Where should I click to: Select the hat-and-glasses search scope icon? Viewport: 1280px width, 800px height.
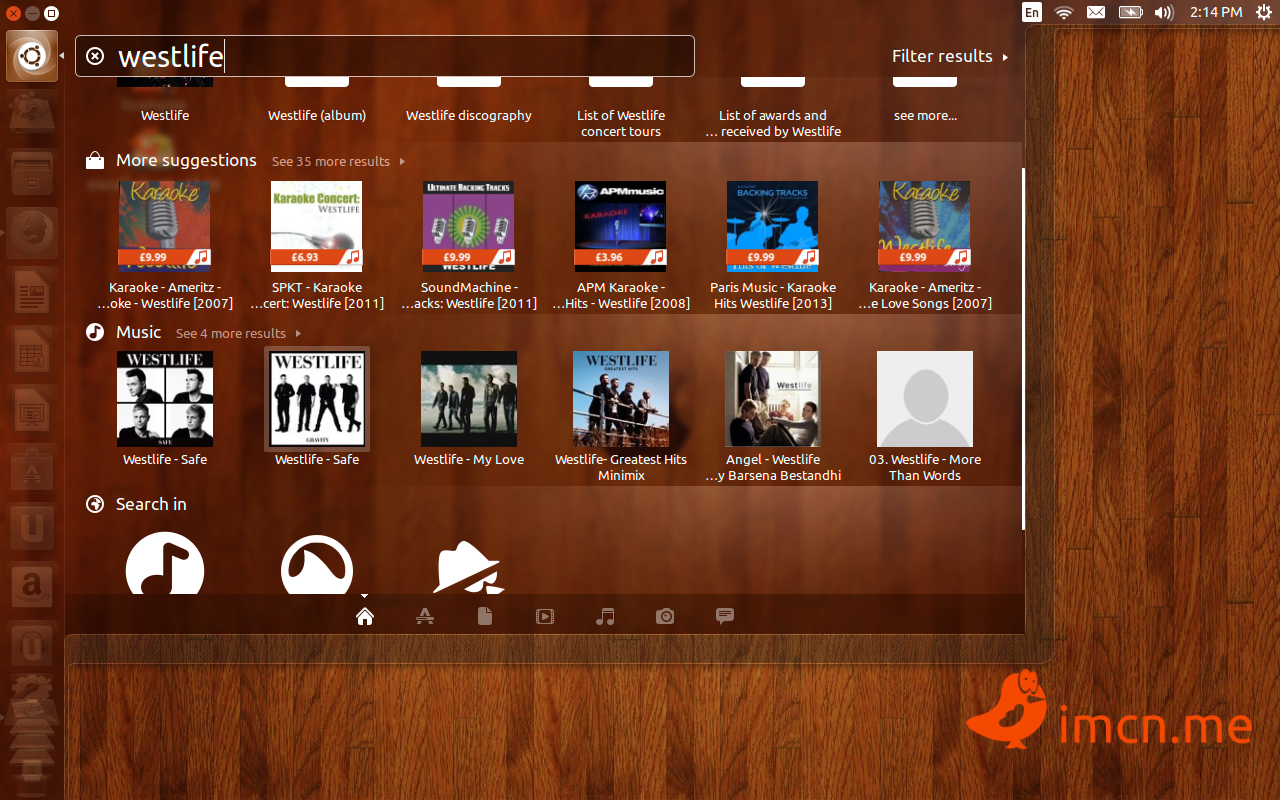(469, 567)
